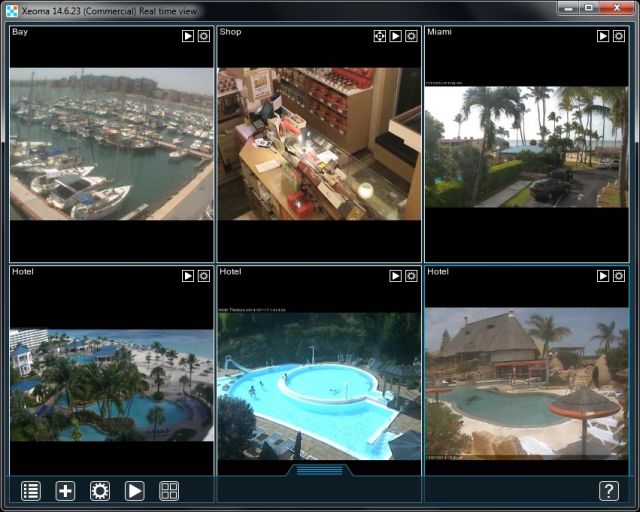Add a new camera with plus icon
This screenshot has height=512, width=640.
coord(65,491)
